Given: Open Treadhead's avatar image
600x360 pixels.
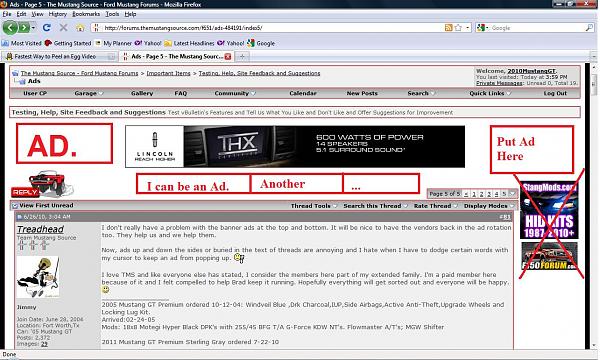Looking at the screenshot, I should coord(38,277).
